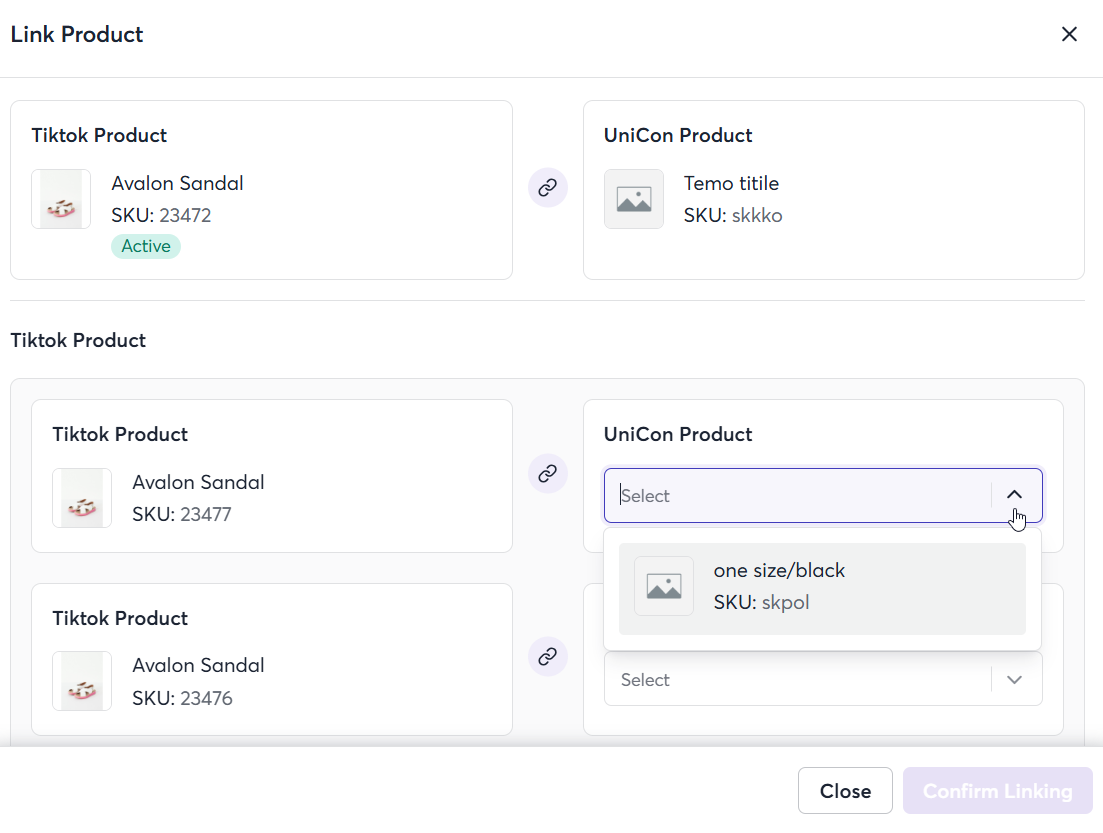Click link icon beside Avalon Sandal SKU 23472
The image size is (1103, 833).
tap(547, 188)
